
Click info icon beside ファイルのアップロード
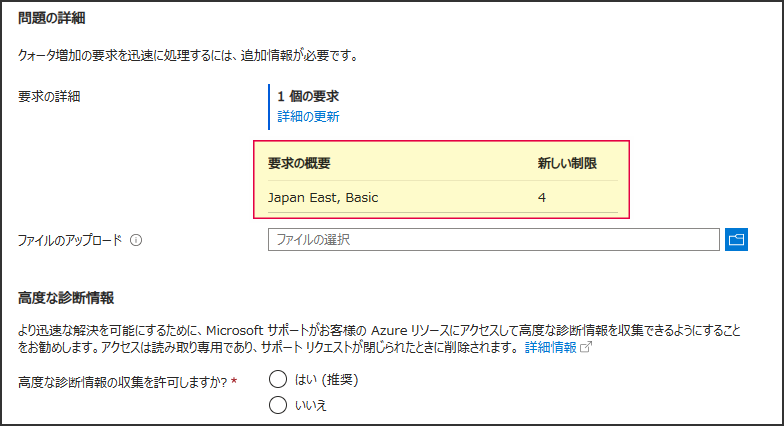coord(136,240)
